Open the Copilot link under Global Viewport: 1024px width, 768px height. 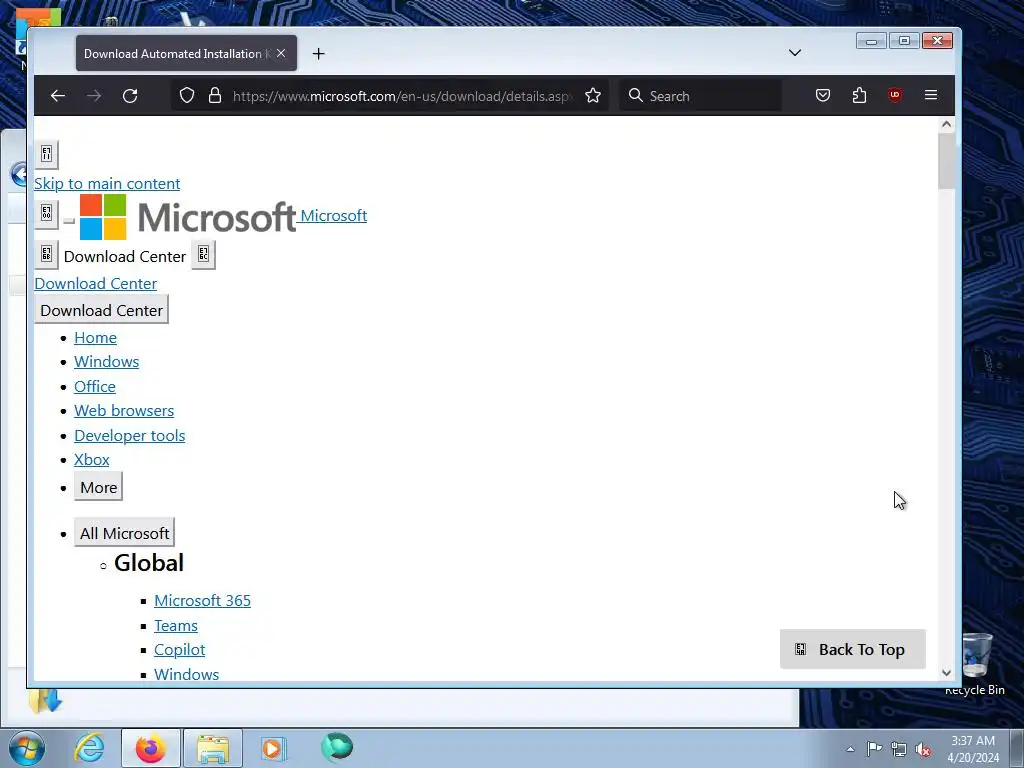point(180,650)
